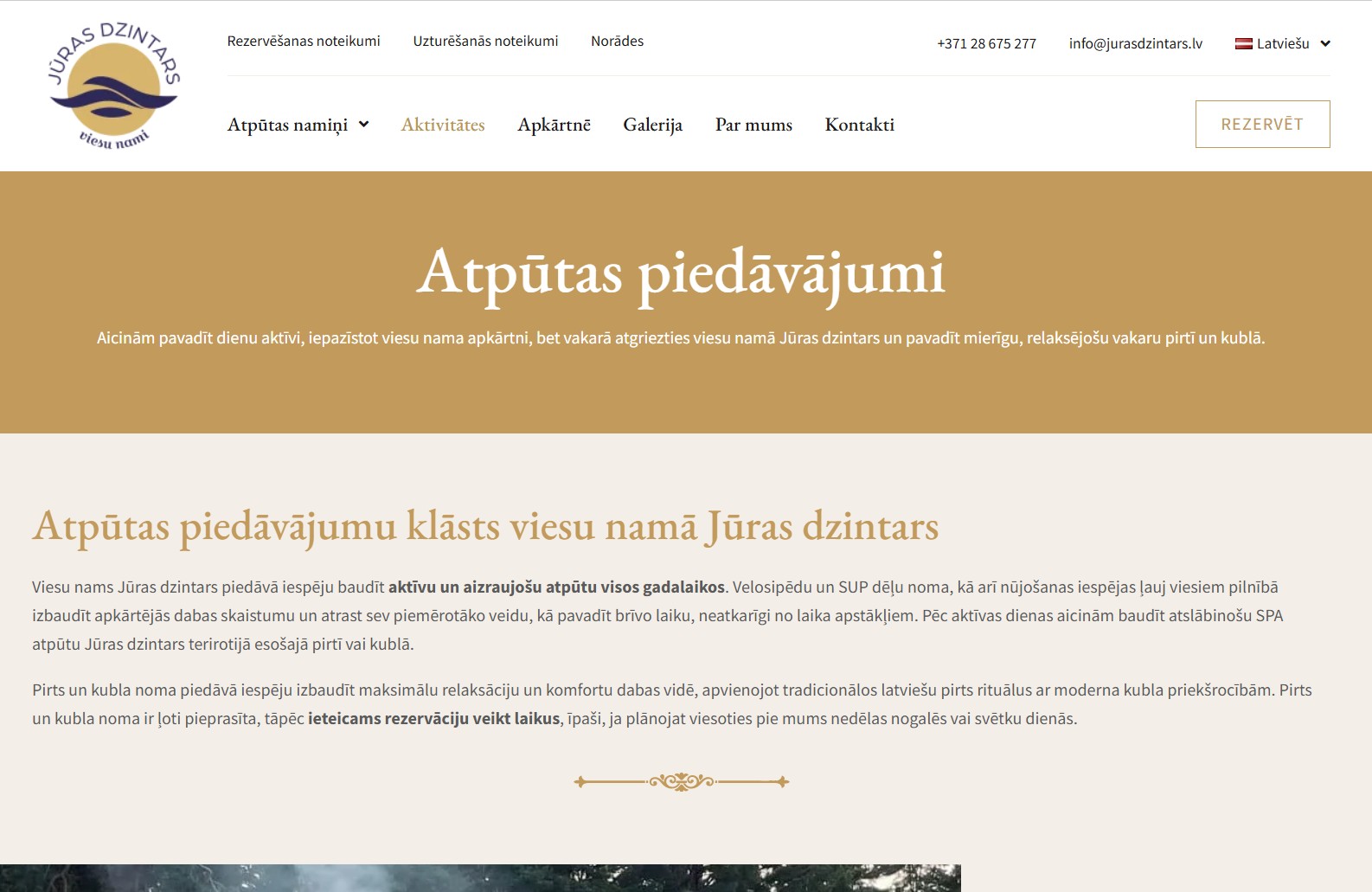The image size is (1372, 892).
Task: Click the Atpūtas piedāvājumi banner title
Action: pyautogui.click(x=681, y=273)
